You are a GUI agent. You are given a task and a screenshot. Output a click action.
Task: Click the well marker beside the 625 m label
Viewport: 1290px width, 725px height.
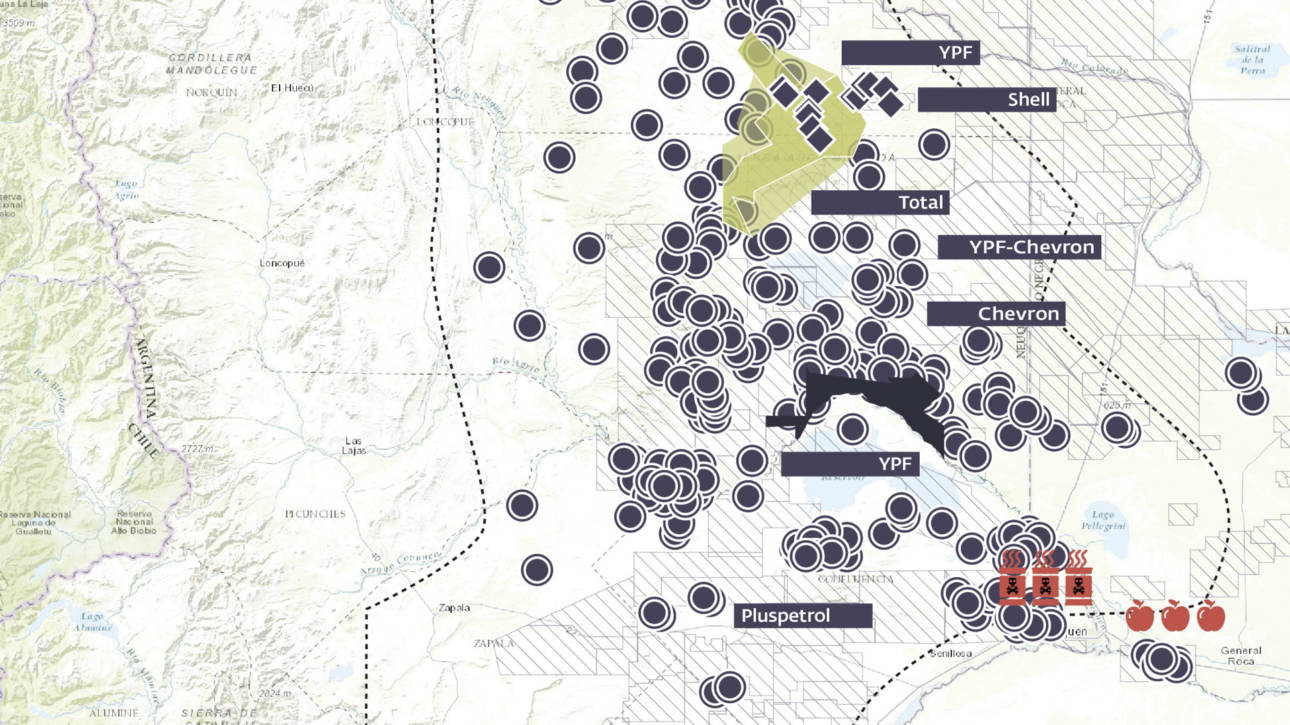[x=1120, y=428]
